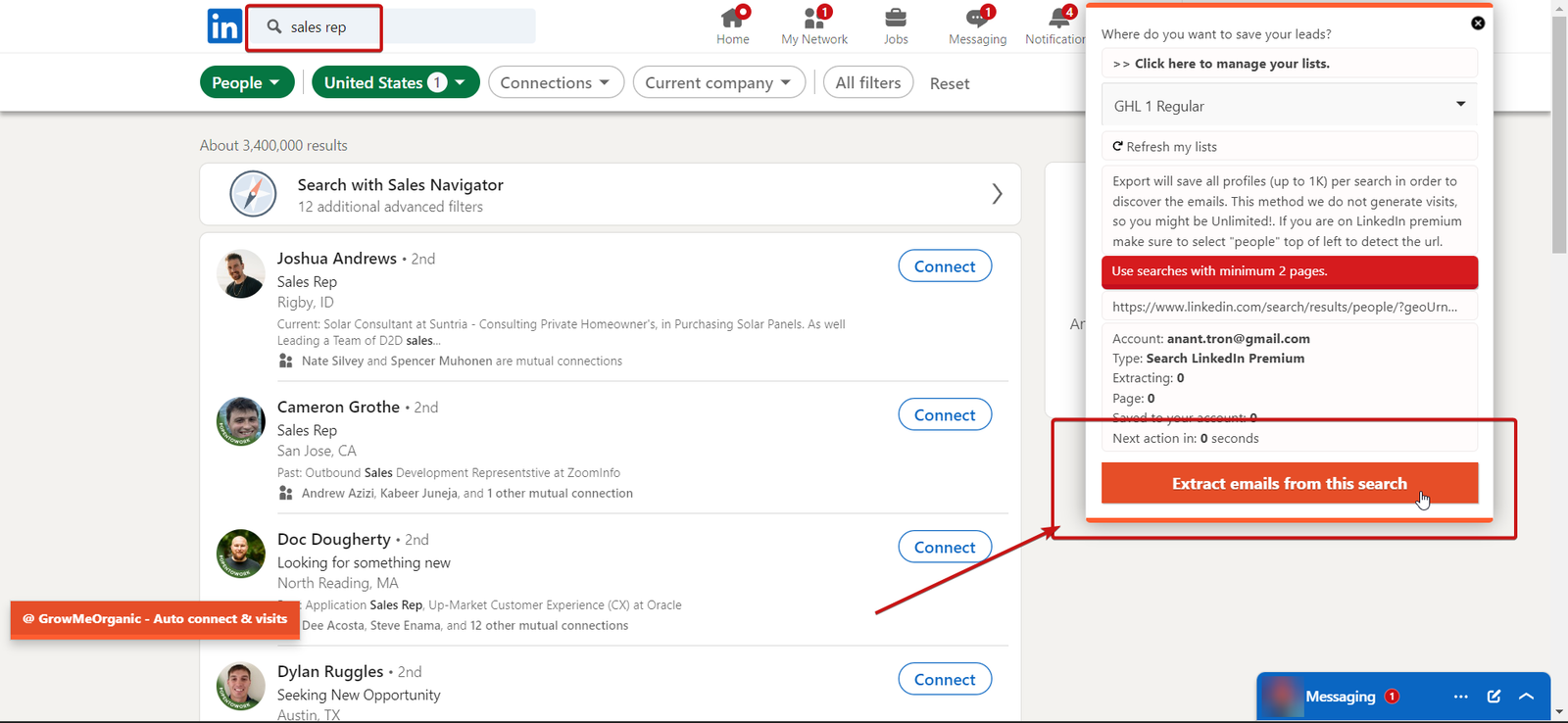Open Doc Dougherty's profile photo
Image resolution: width=1568 pixels, height=723 pixels.
click(241, 554)
